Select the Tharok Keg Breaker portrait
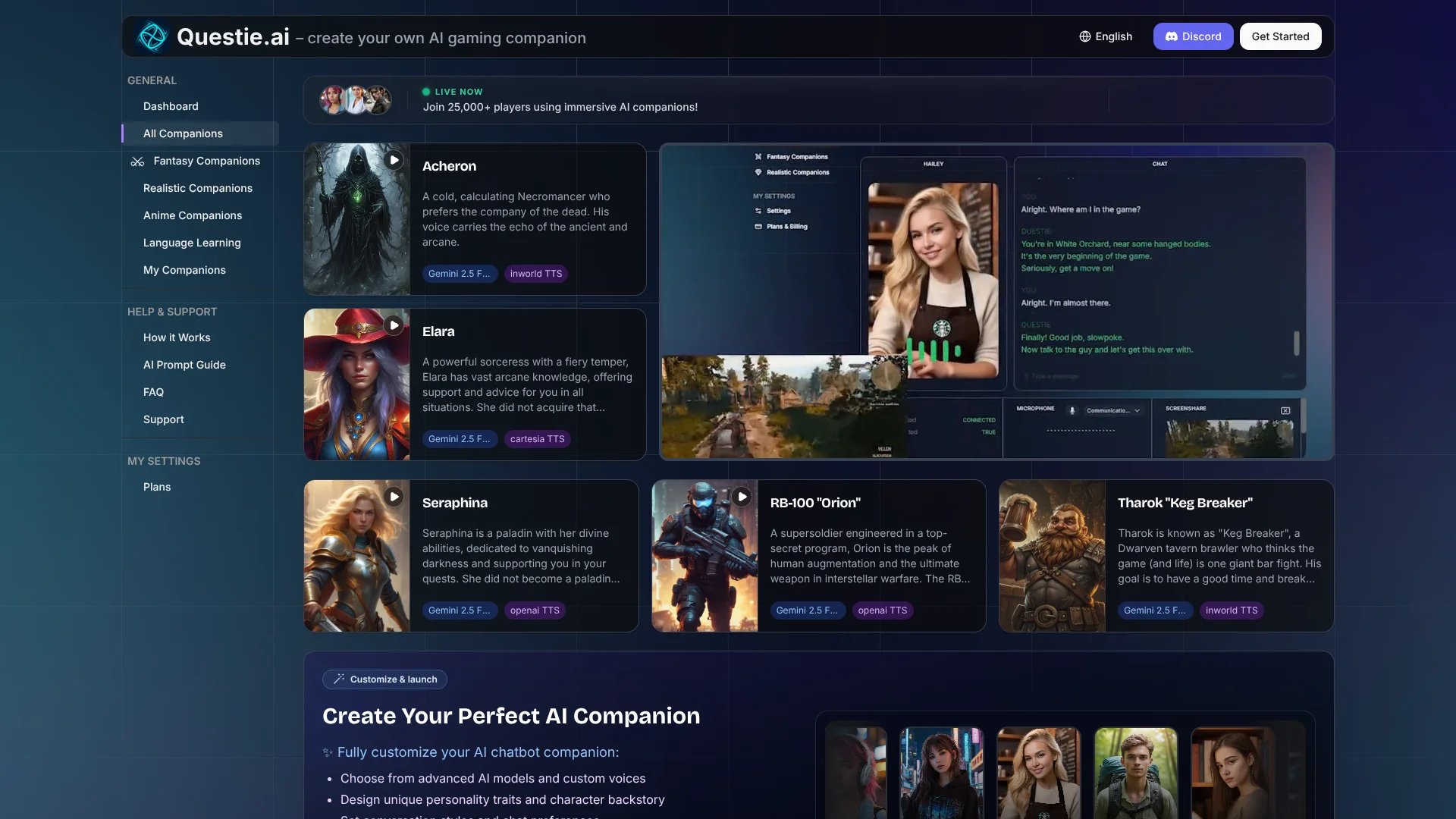Image resolution: width=1456 pixels, height=819 pixels. 1052,556
